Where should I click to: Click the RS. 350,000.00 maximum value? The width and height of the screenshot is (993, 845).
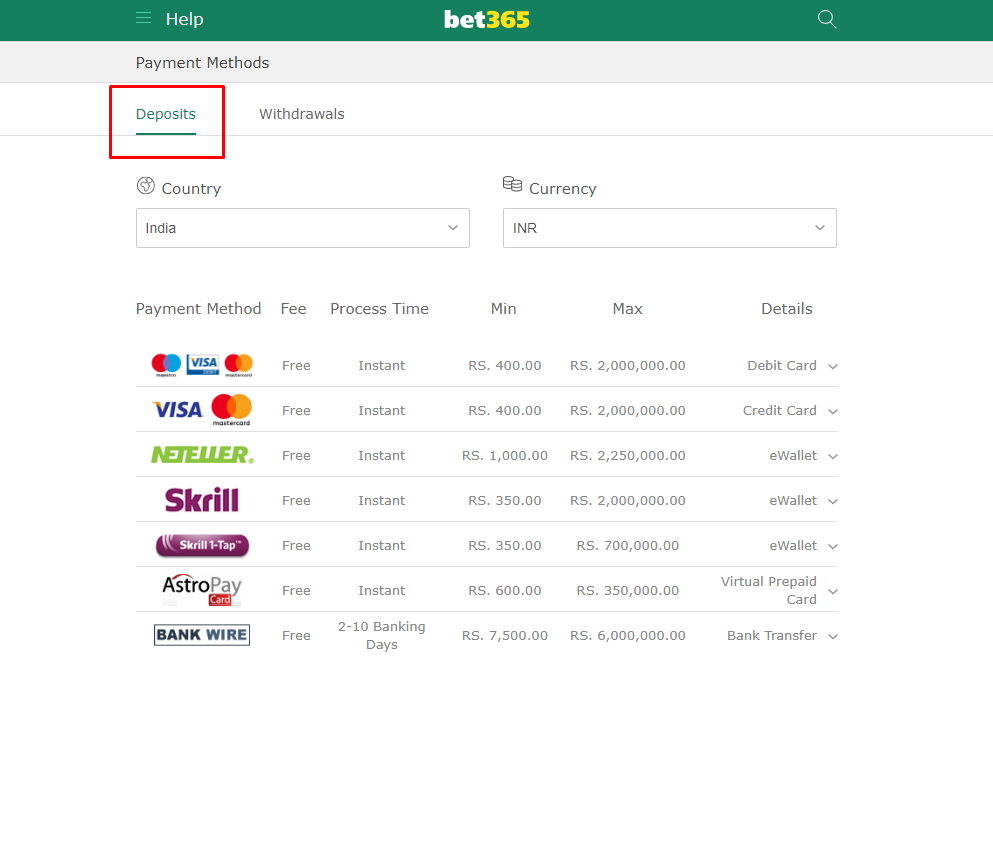click(x=628, y=590)
